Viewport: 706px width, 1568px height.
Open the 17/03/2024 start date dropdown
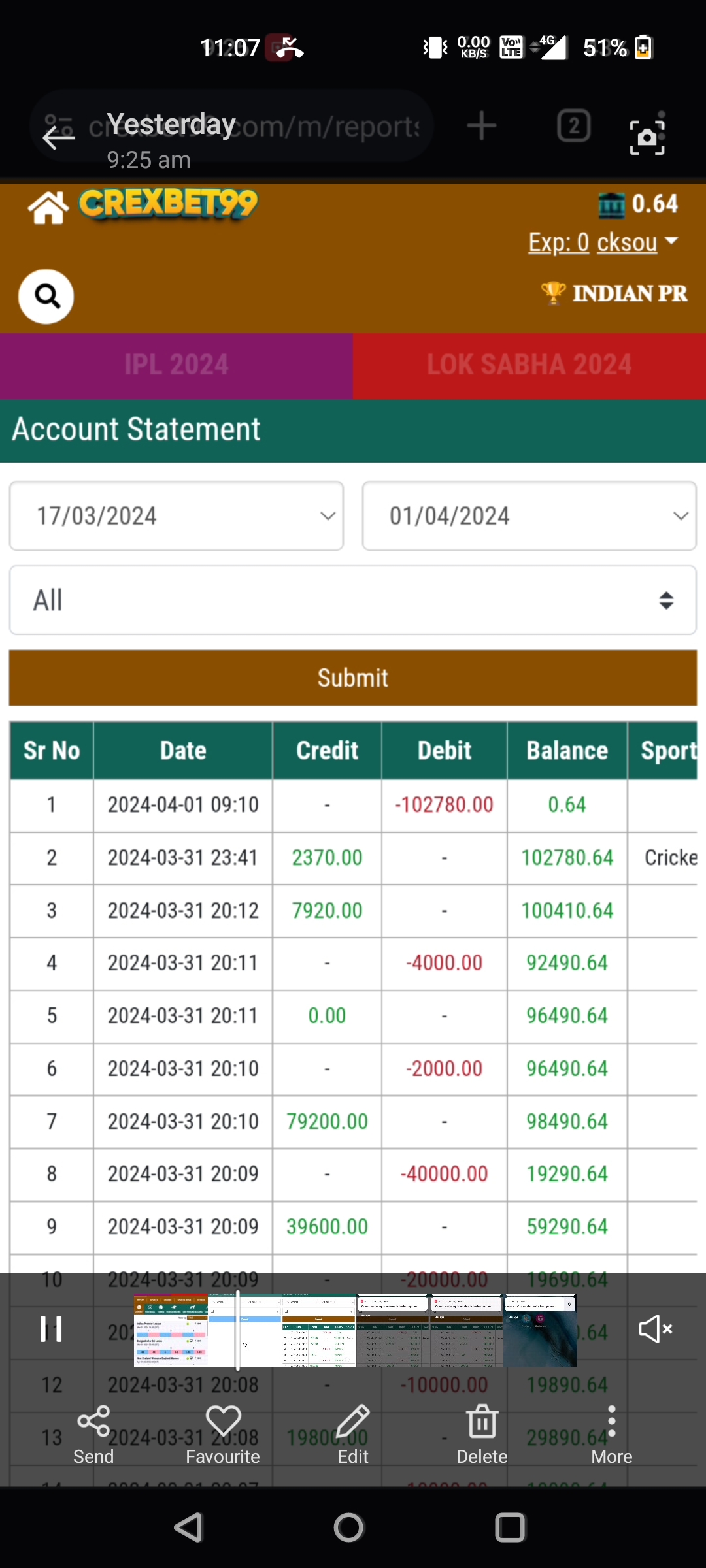(176, 516)
